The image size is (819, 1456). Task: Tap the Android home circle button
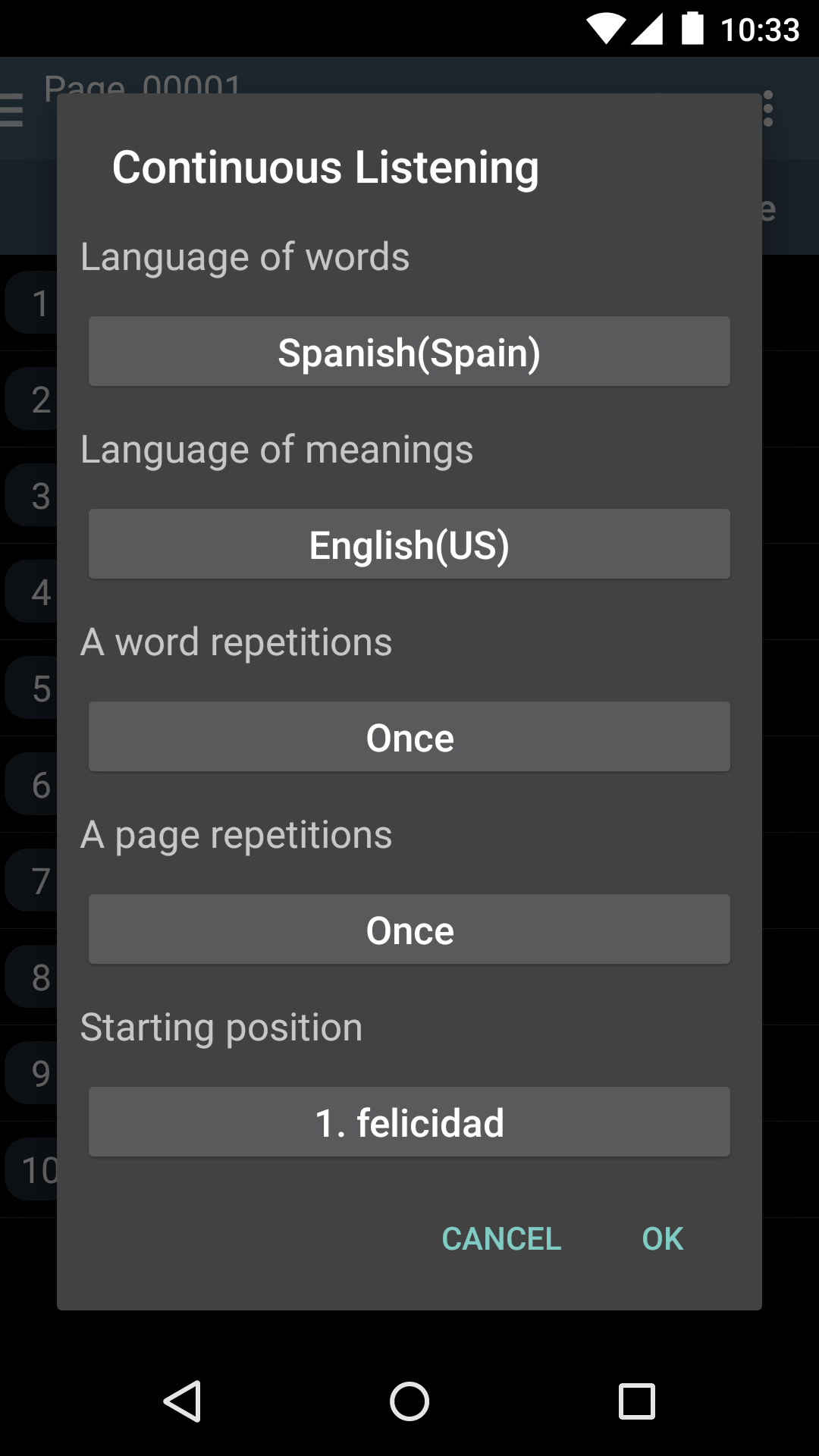(409, 1401)
